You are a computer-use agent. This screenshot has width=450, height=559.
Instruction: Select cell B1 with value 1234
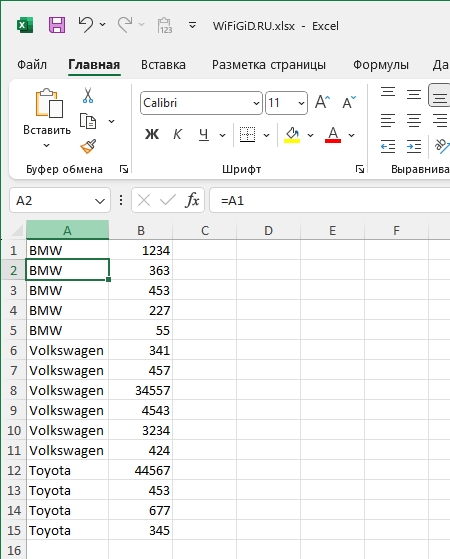141,251
